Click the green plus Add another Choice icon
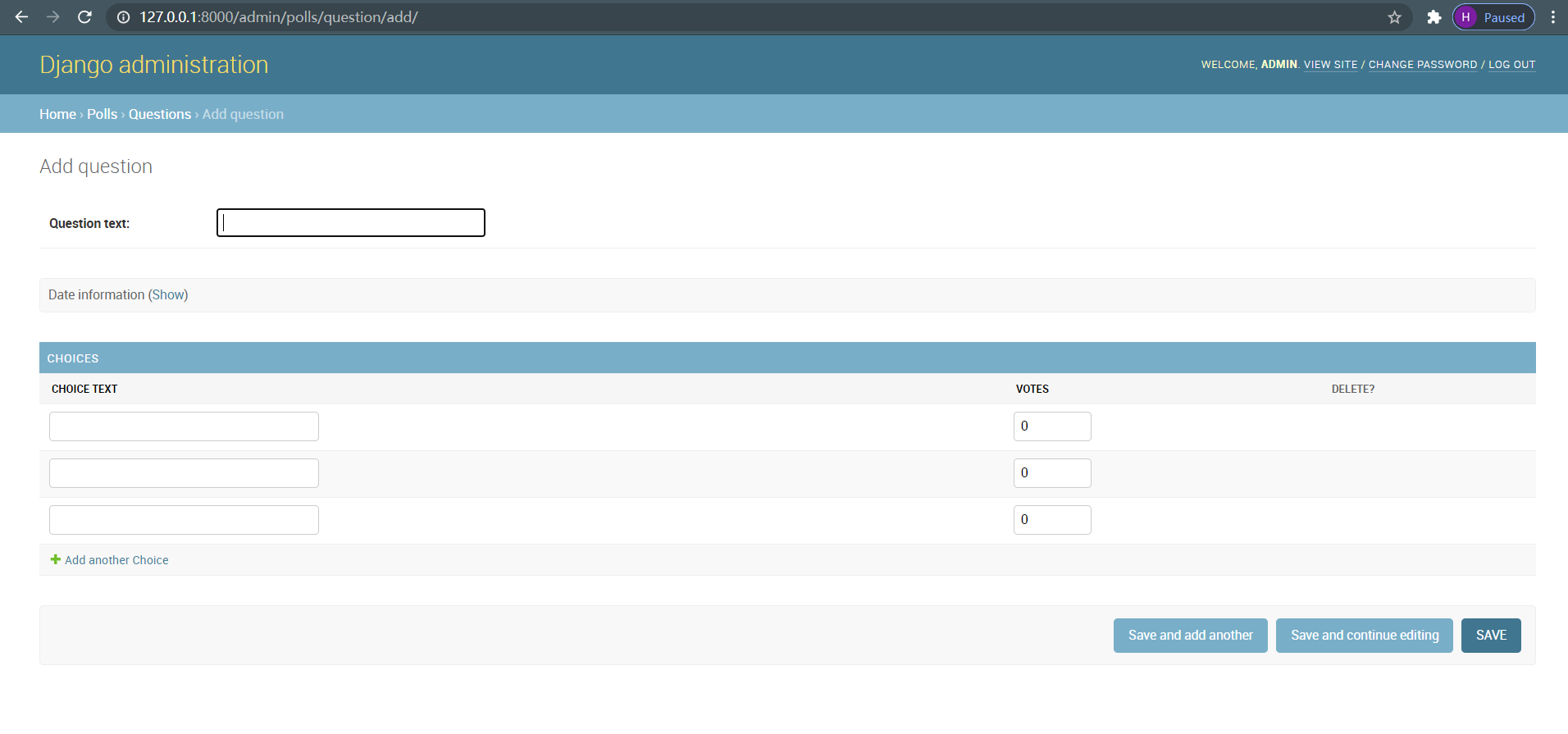Image resolution: width=1568 pixels, height=734 pixels. (x=56, y=559)
